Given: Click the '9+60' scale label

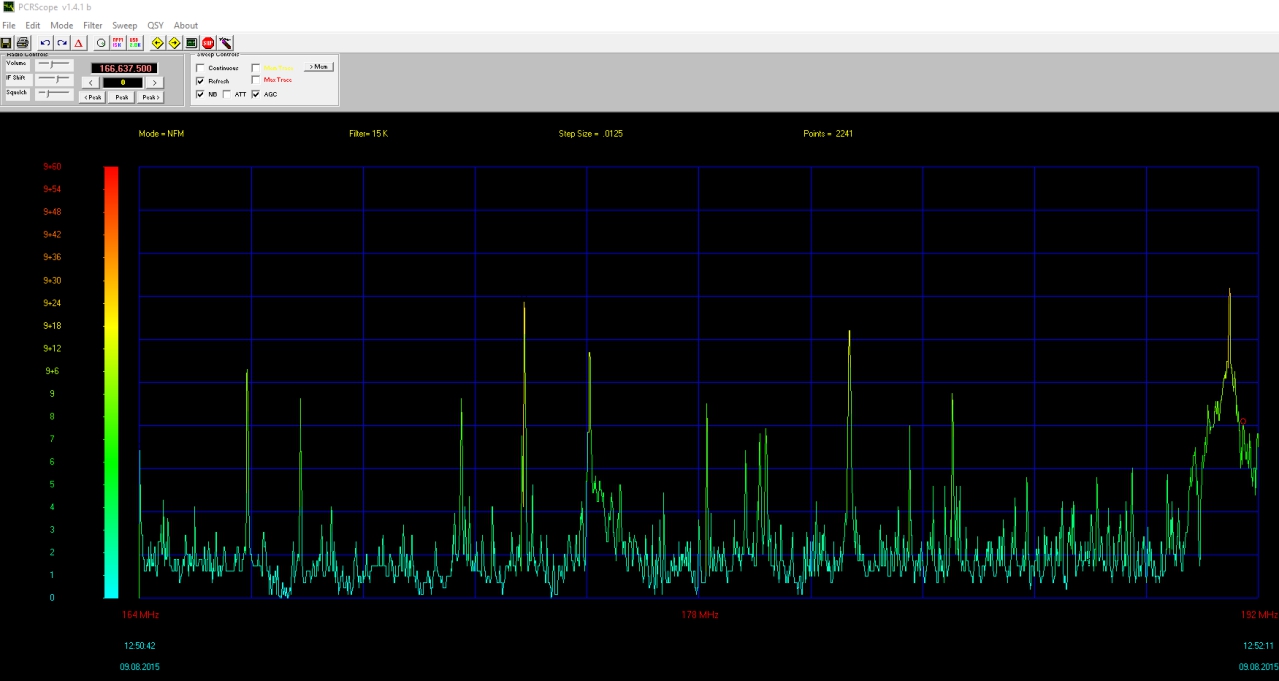Looking at the screenshot, I should [52, 166].
